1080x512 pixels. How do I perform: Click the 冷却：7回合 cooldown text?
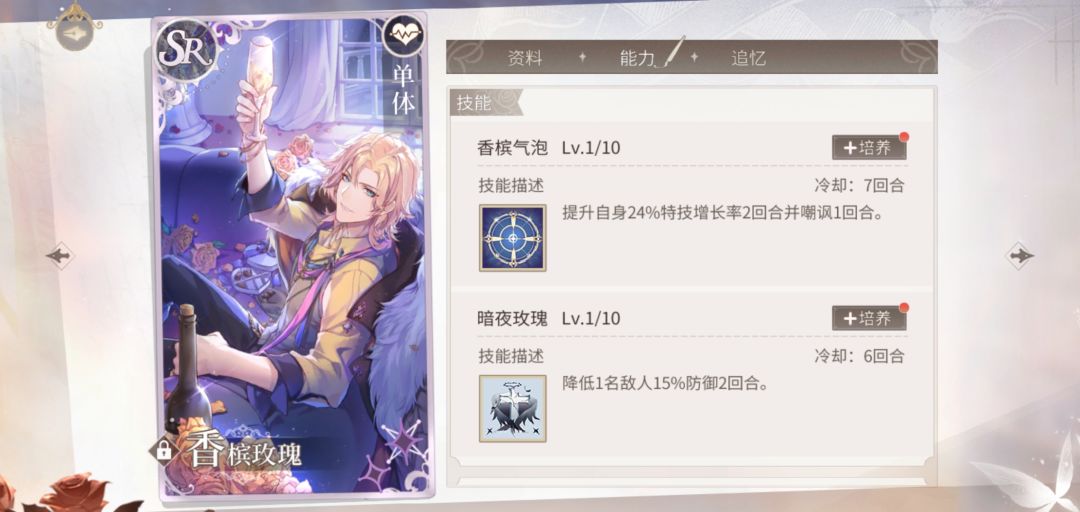click(859, 185)
